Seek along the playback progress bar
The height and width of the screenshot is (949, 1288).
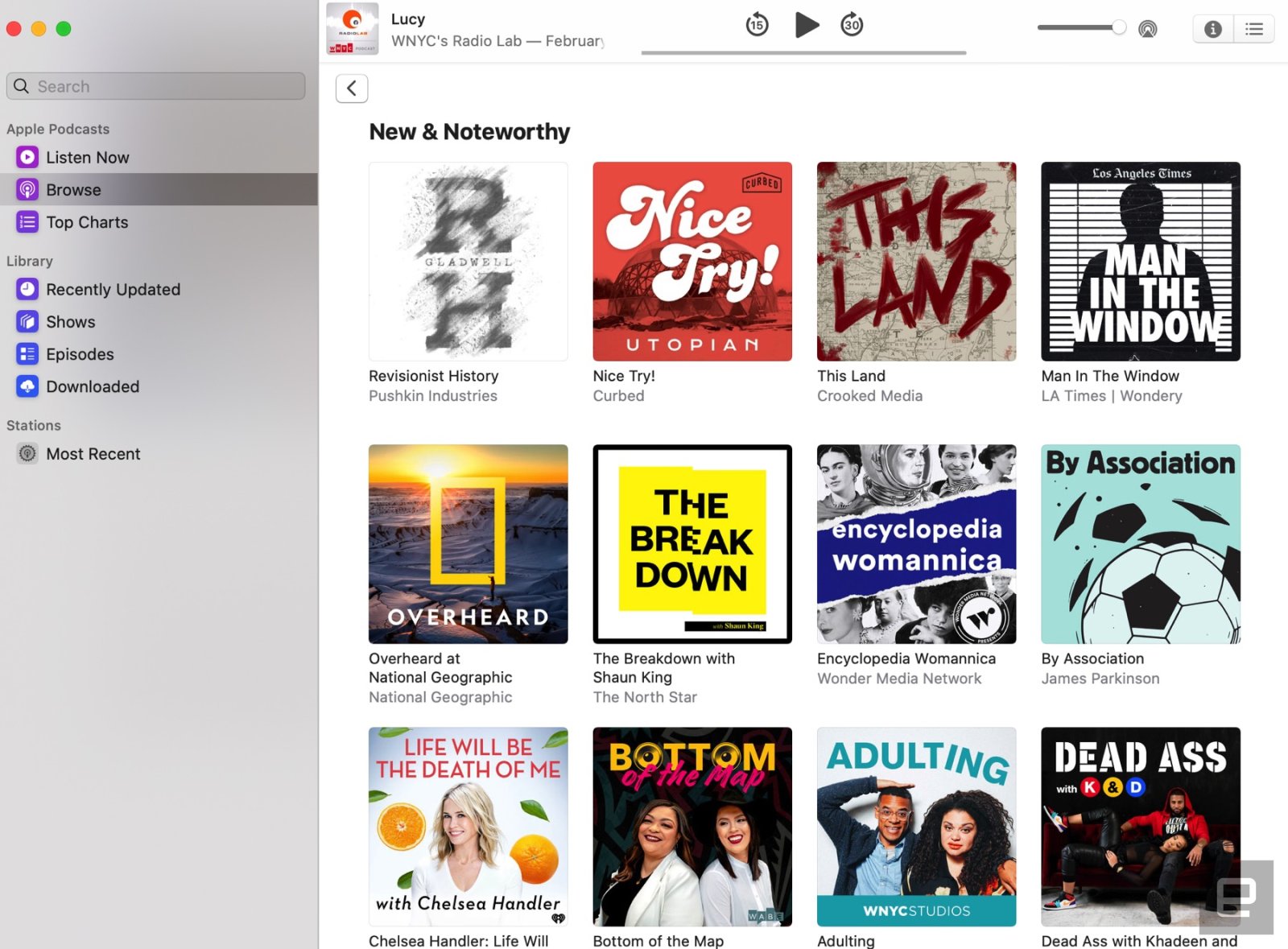803,53
